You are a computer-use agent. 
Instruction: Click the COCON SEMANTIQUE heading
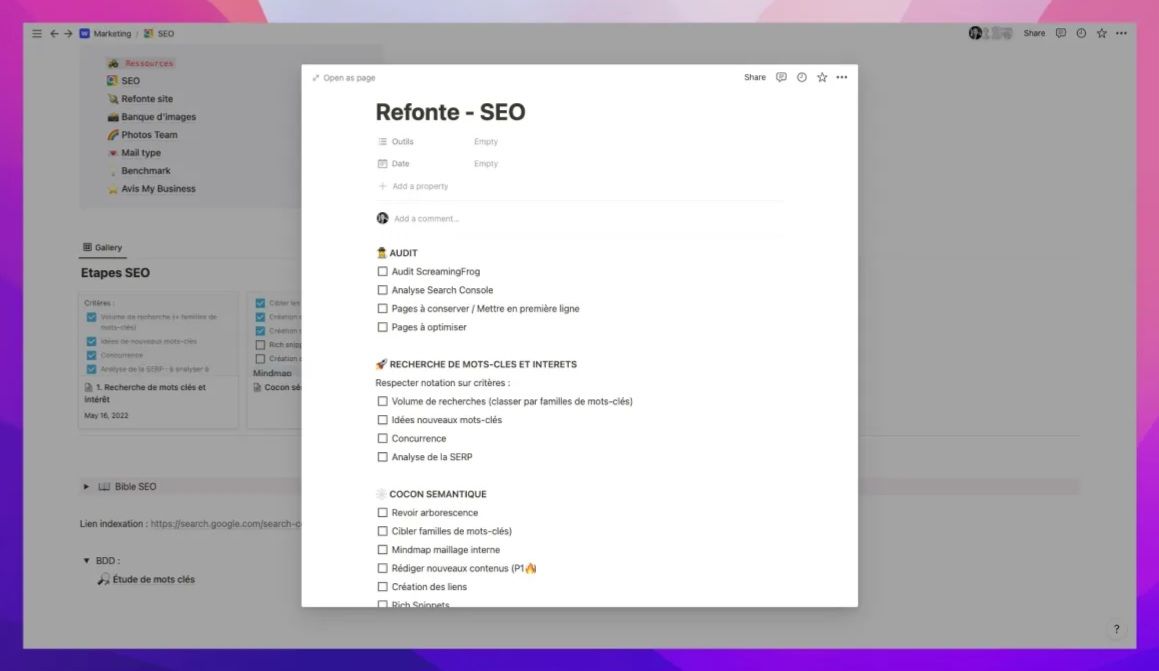point(438,494)
